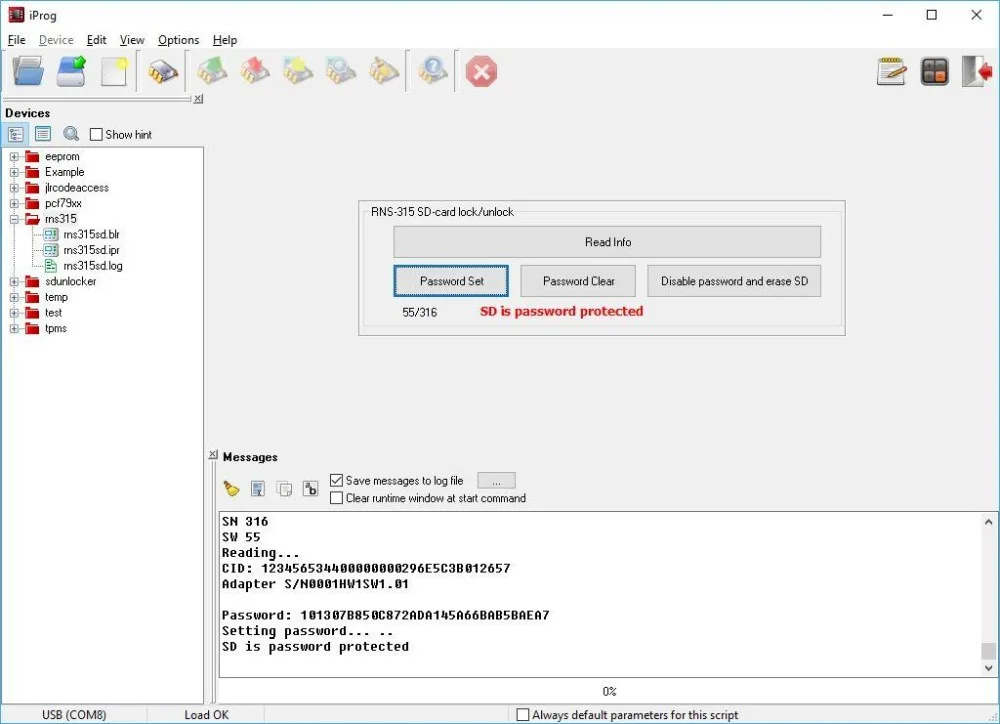Open the calculator icon in the toolbar
Screen dimensions: 1000x724
coord(934,71)
